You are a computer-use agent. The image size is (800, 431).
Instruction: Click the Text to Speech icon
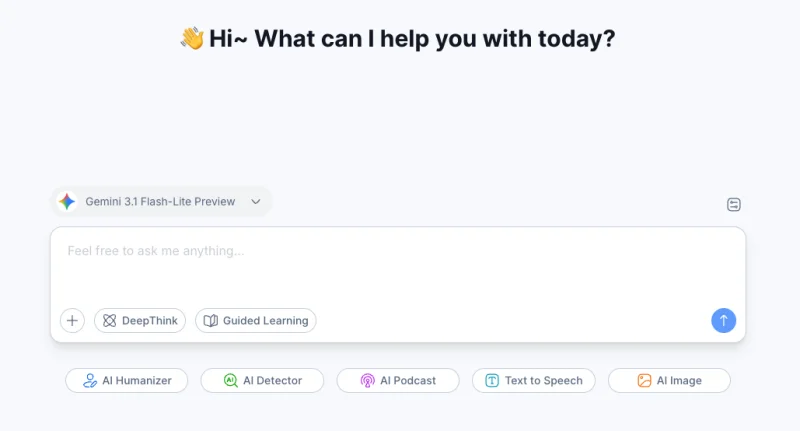click(492, 381)
